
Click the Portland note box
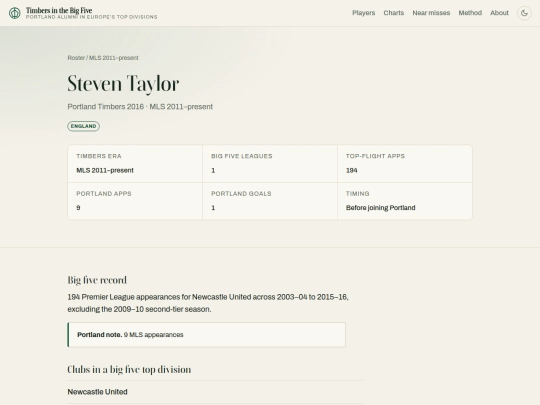point(207,335)
